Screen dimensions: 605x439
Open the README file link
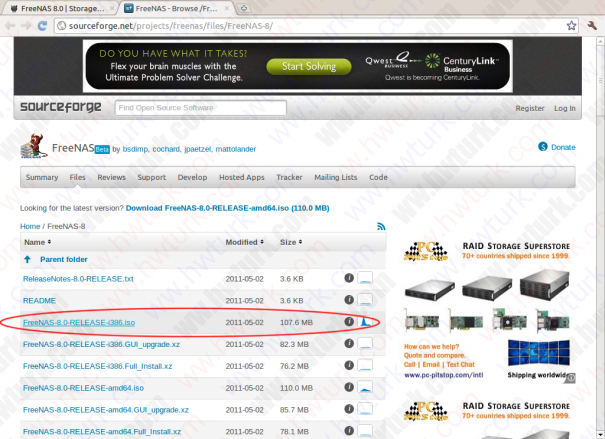pos(39,301)
